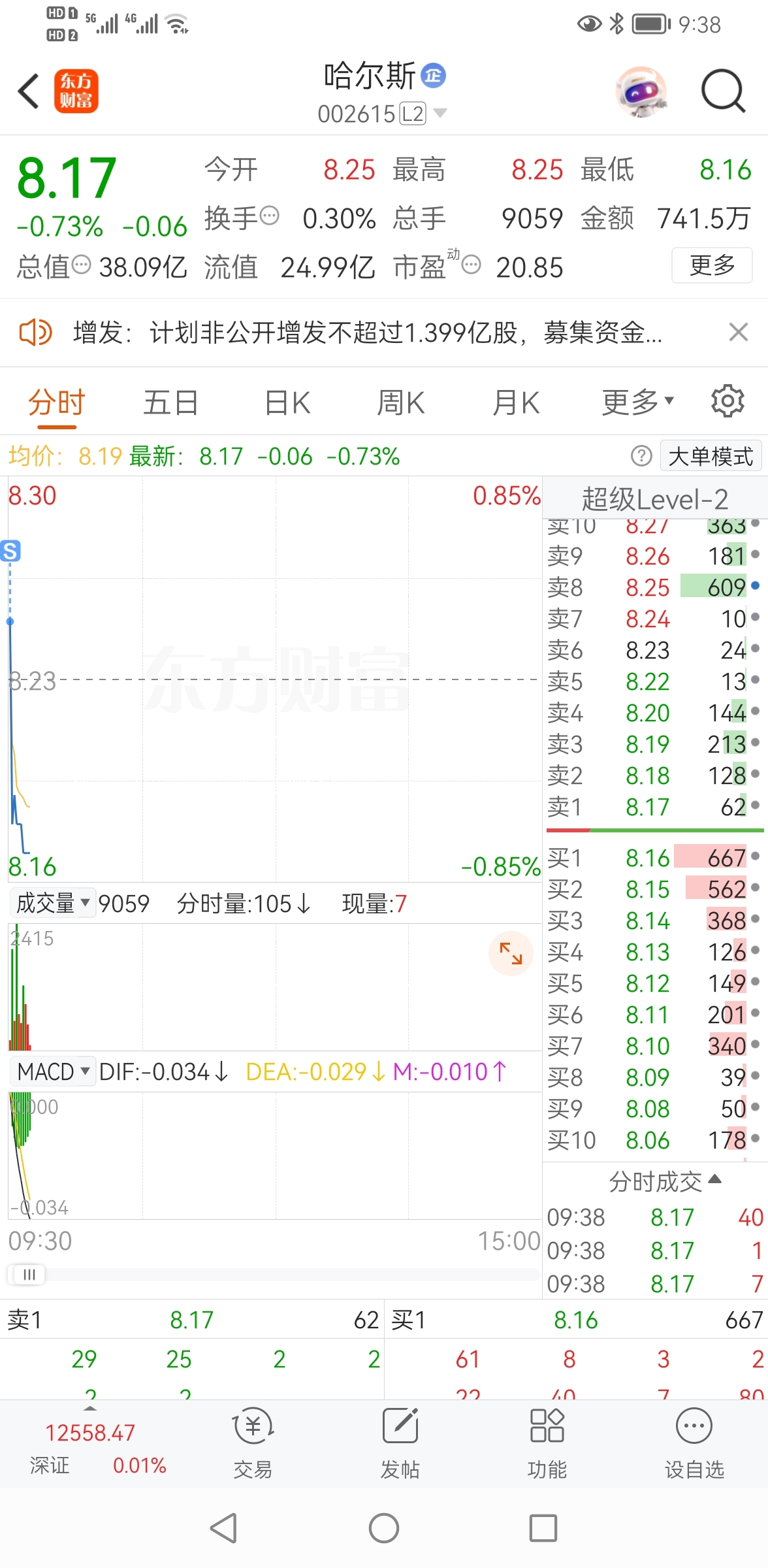Tap the question mark help icon
768x1568 pixels.
point(641,456)
